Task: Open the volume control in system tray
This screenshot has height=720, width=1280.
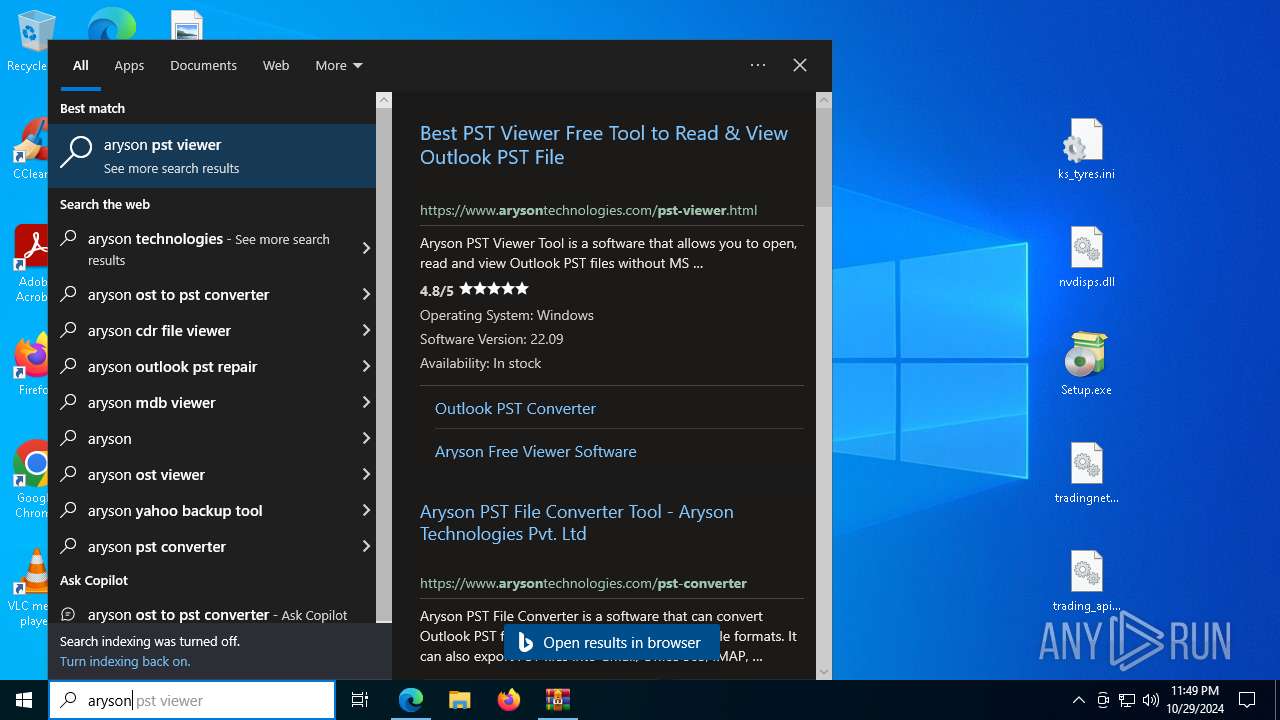Action: [x=1151, y=700]
